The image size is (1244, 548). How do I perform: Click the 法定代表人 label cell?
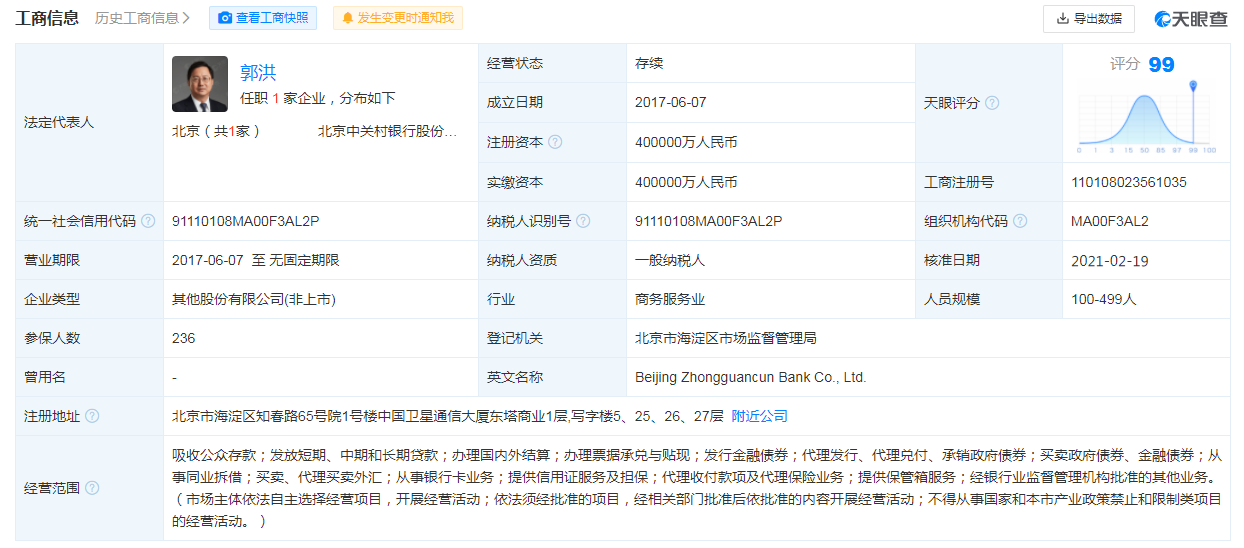coord(90,122)
